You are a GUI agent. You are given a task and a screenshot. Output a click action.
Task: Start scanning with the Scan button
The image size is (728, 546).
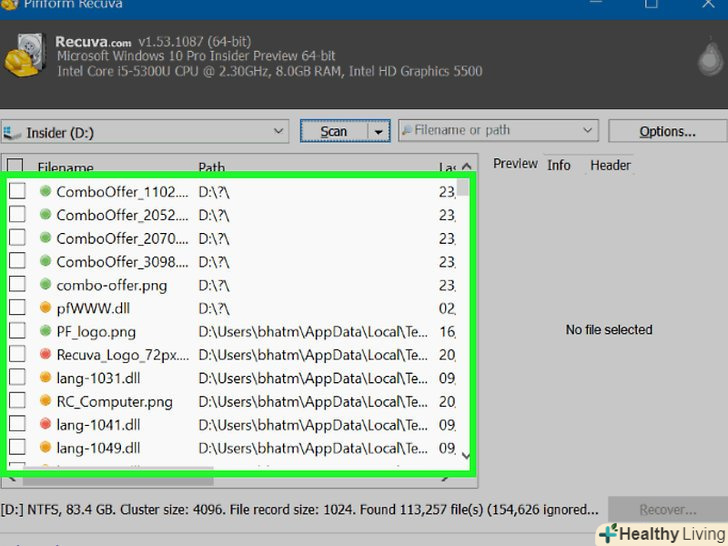[334, 131]
